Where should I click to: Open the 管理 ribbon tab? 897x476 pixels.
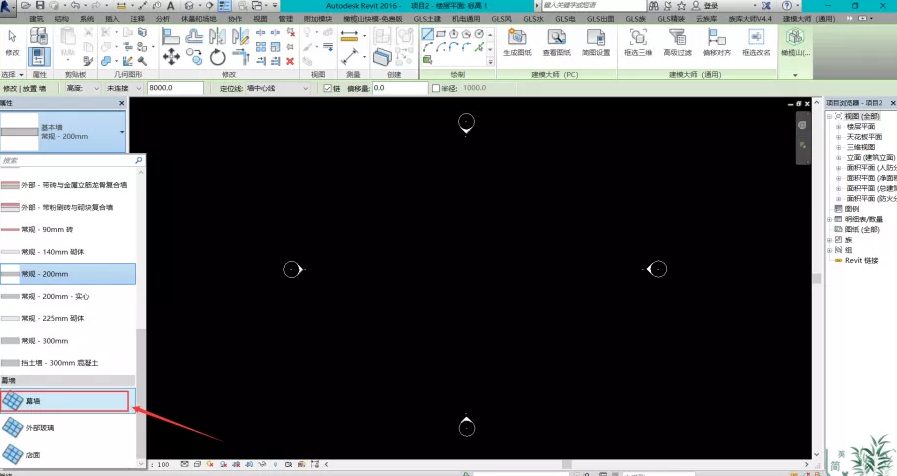point(285,19)
